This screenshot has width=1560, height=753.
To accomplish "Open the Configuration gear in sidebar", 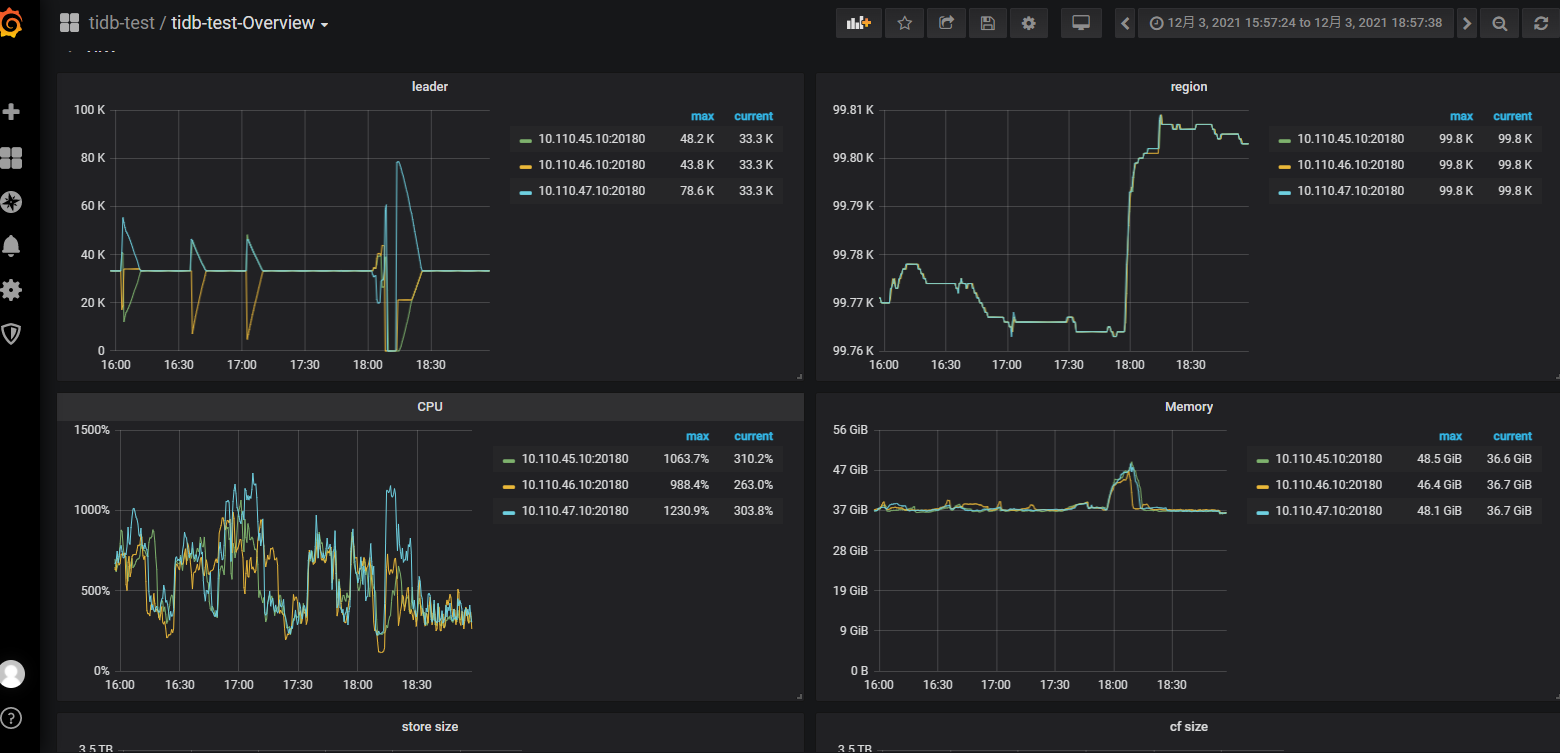I will point(12,290).
